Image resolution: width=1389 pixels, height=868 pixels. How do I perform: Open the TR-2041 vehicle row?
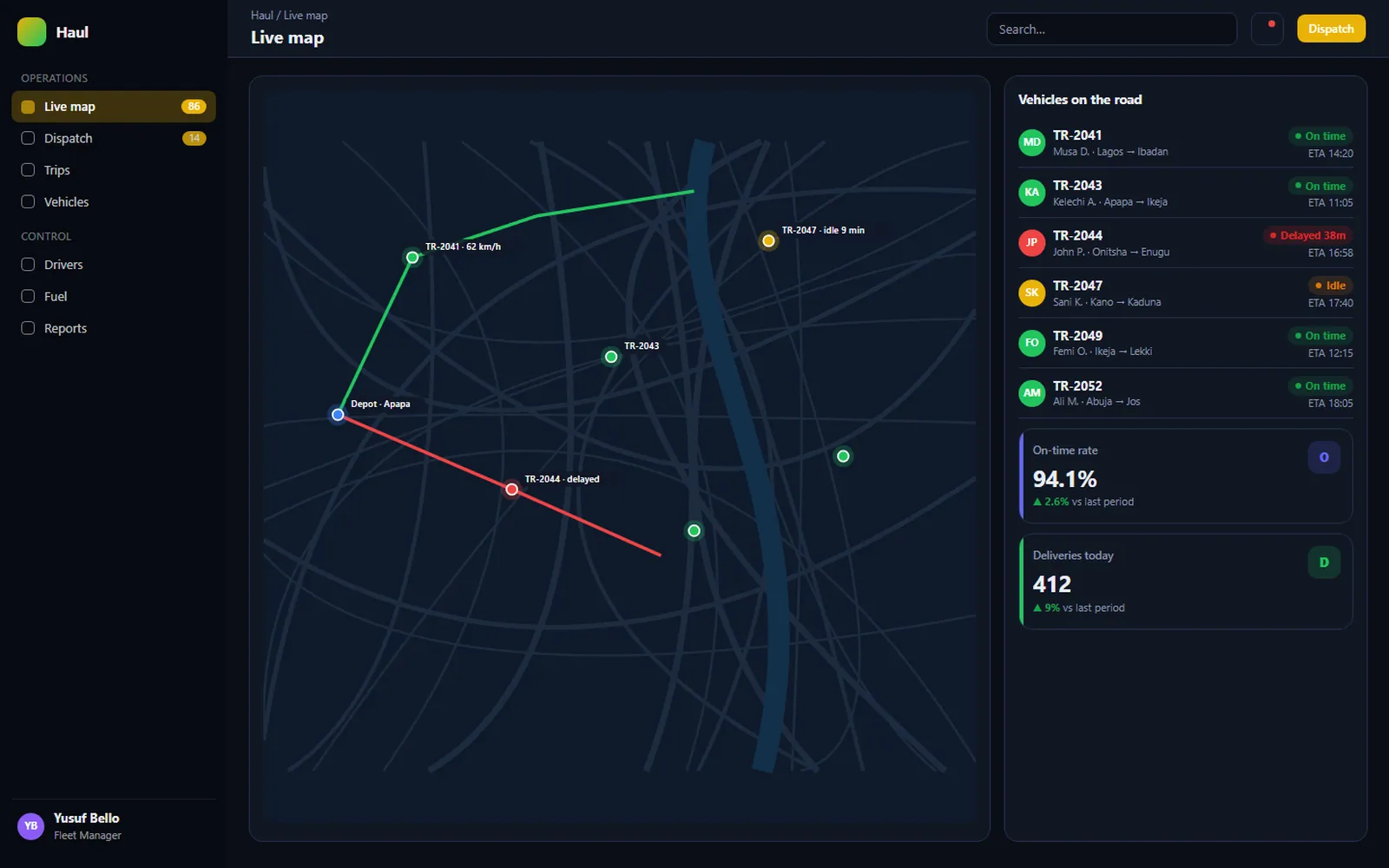point(1185,143)
